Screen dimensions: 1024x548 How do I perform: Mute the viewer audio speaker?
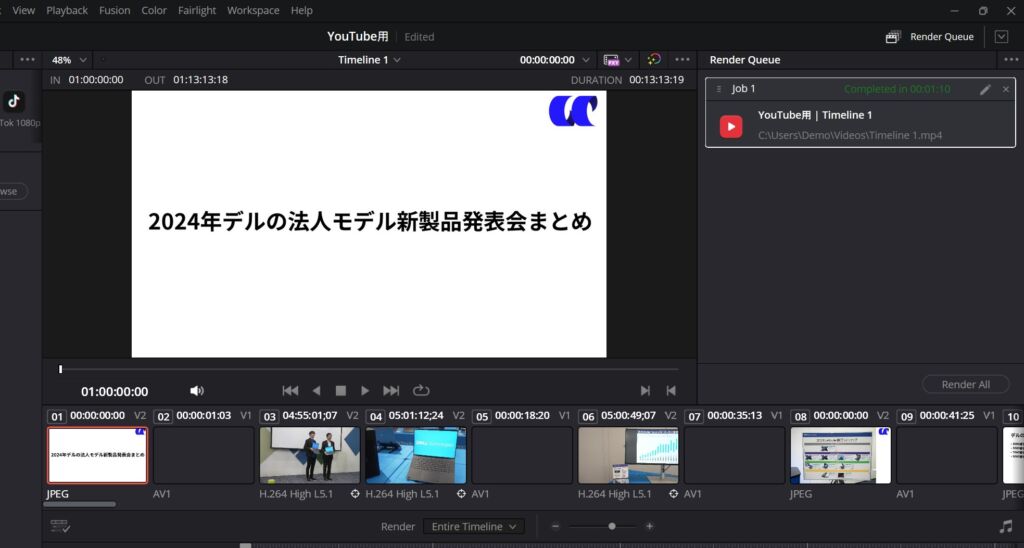(197, 391)
